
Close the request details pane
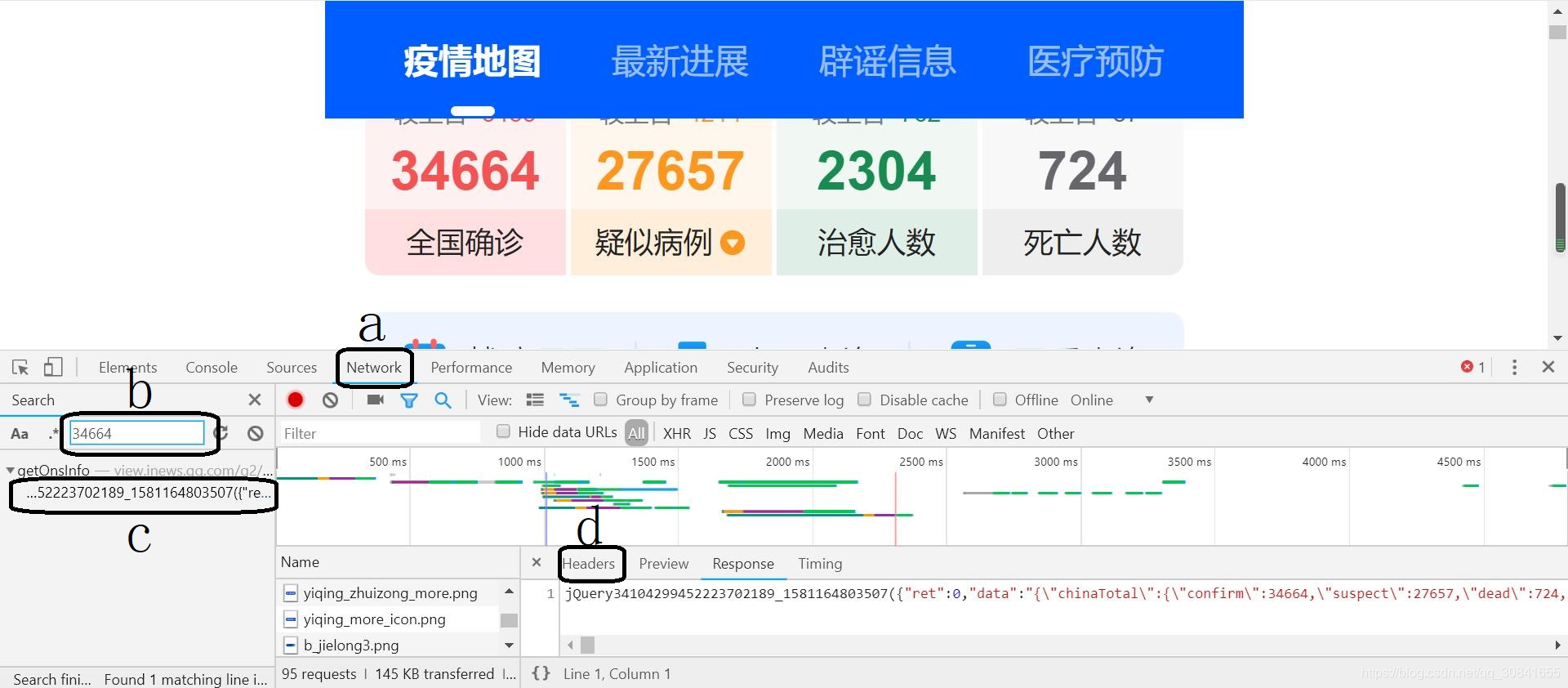tap(537, 562)
